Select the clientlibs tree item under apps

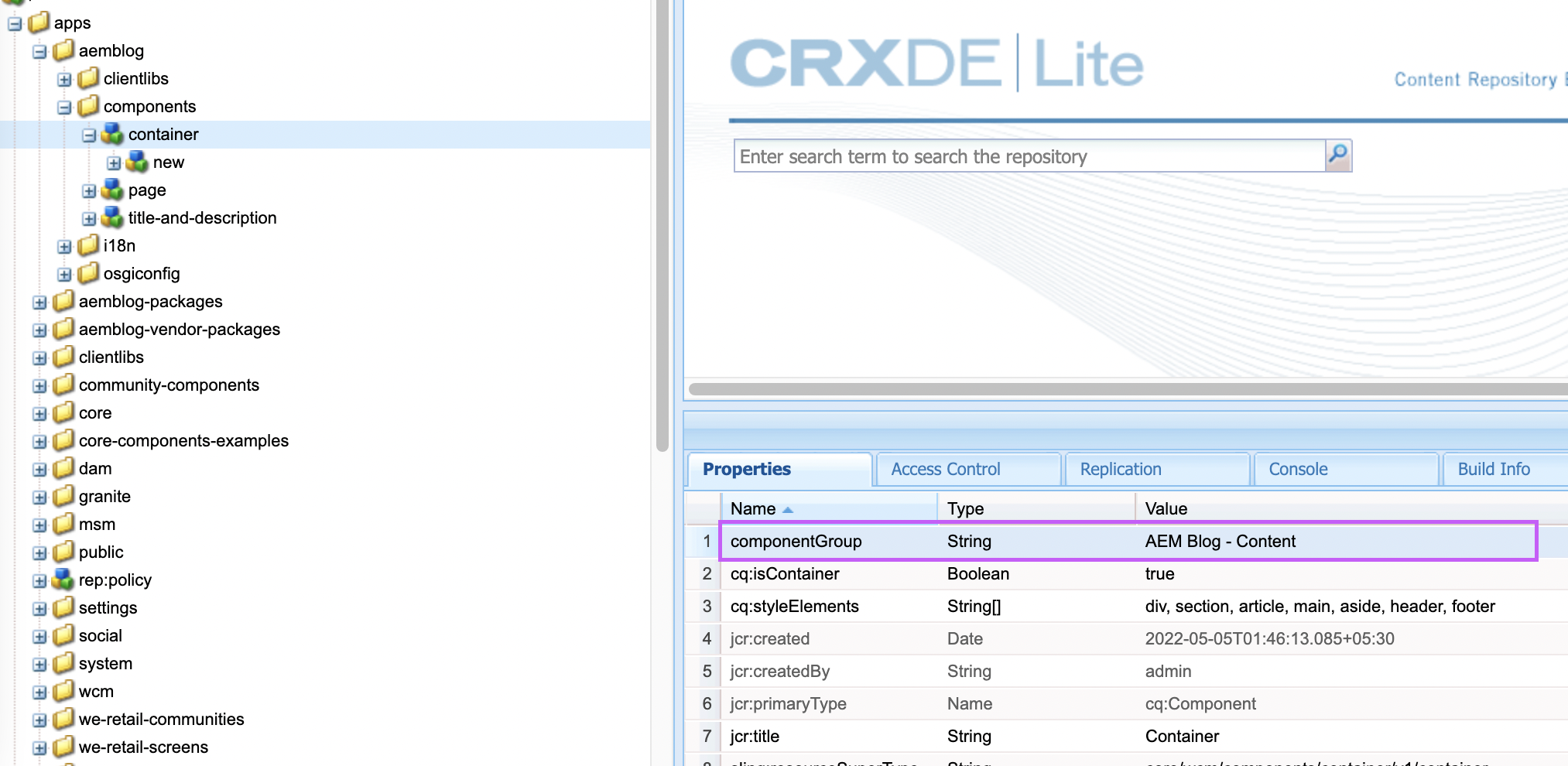pos(111,357)
